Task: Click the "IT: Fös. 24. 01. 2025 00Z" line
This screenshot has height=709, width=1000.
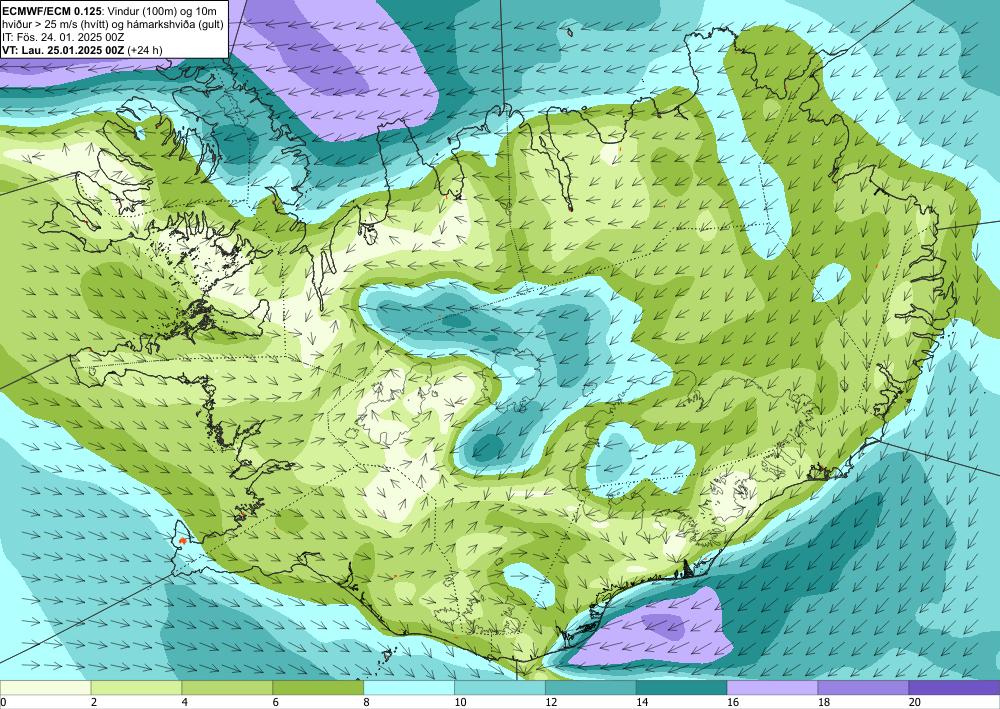Action: coord(63,37)
